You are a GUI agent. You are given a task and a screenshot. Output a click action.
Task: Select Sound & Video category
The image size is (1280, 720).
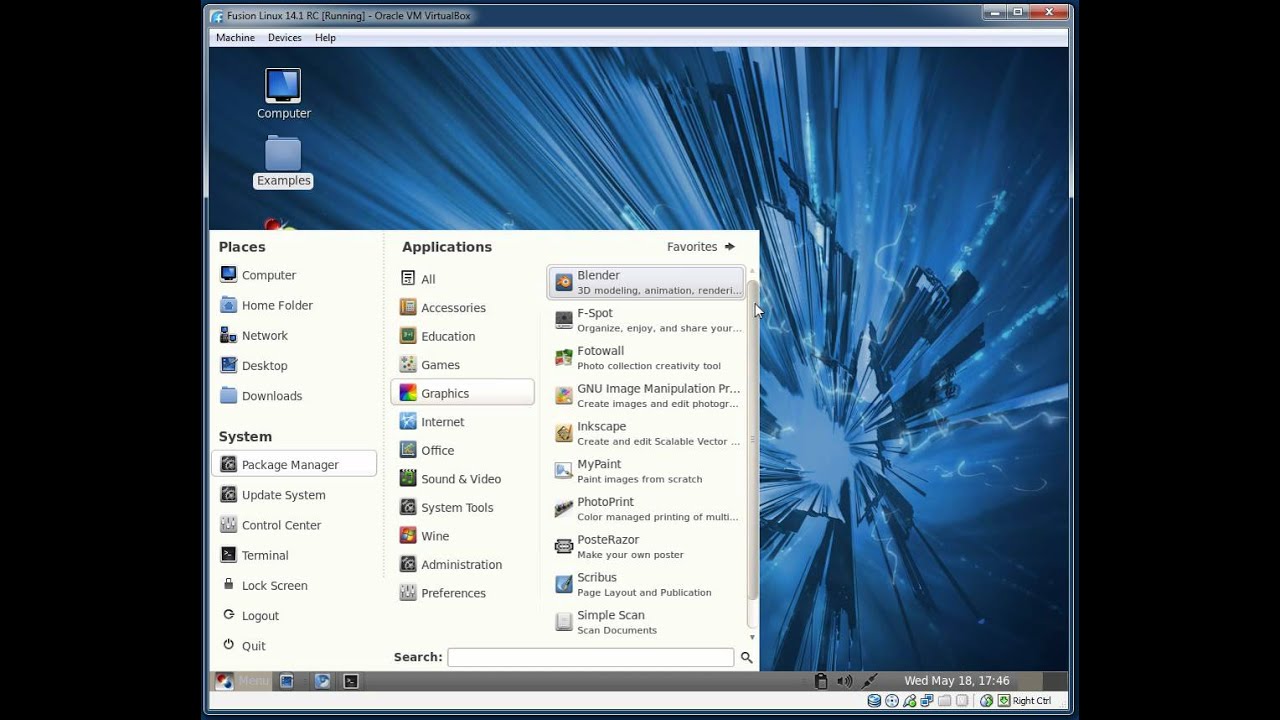(462, 479)
